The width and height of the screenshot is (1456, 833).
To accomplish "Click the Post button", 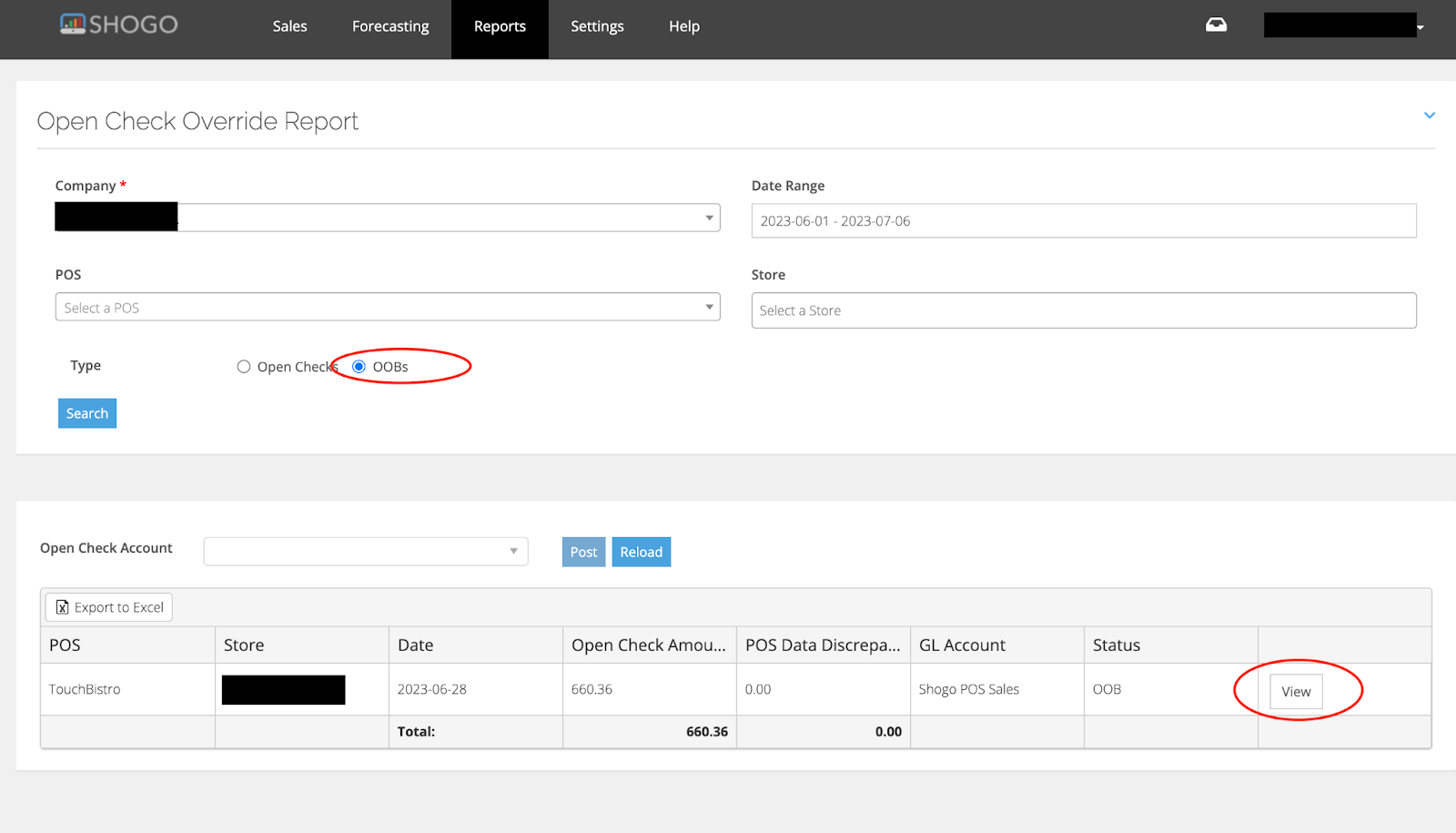I will point(583,552).
